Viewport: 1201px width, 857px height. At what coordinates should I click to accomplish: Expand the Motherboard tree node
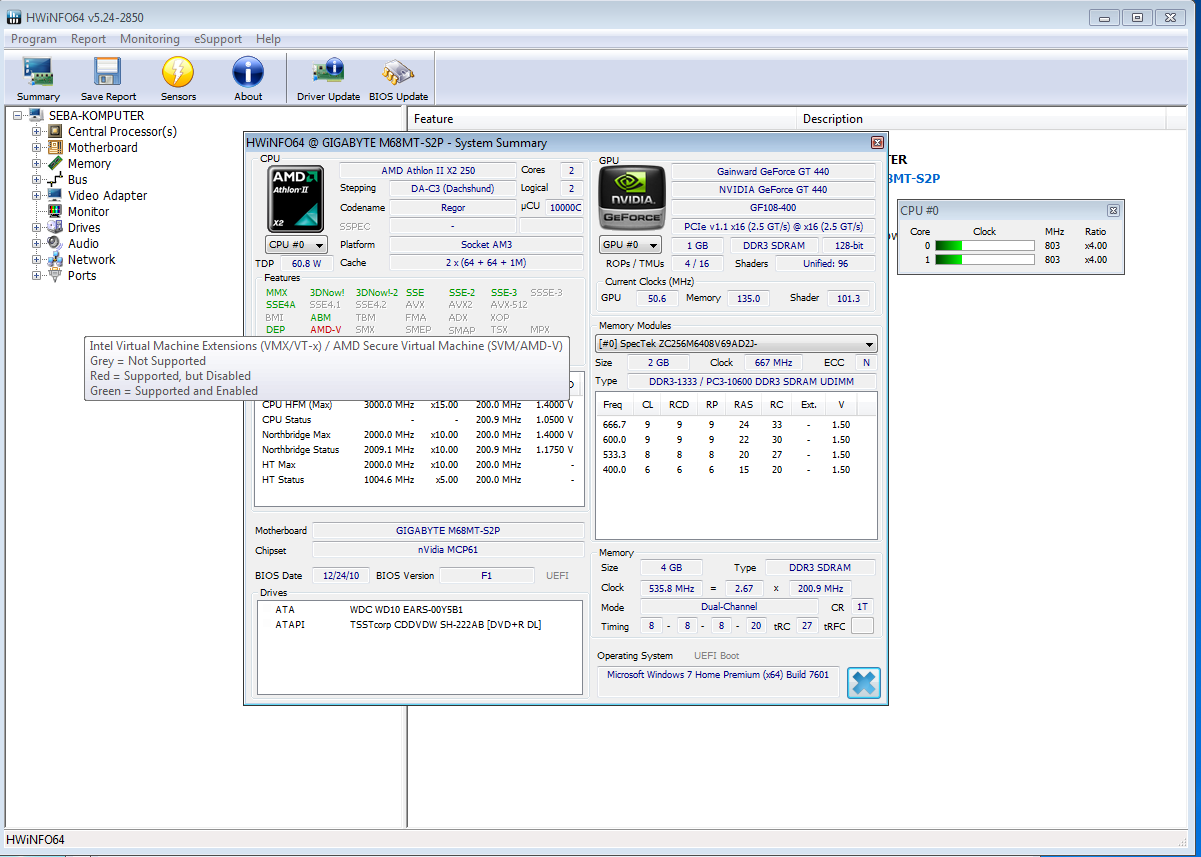click(36, 148)
